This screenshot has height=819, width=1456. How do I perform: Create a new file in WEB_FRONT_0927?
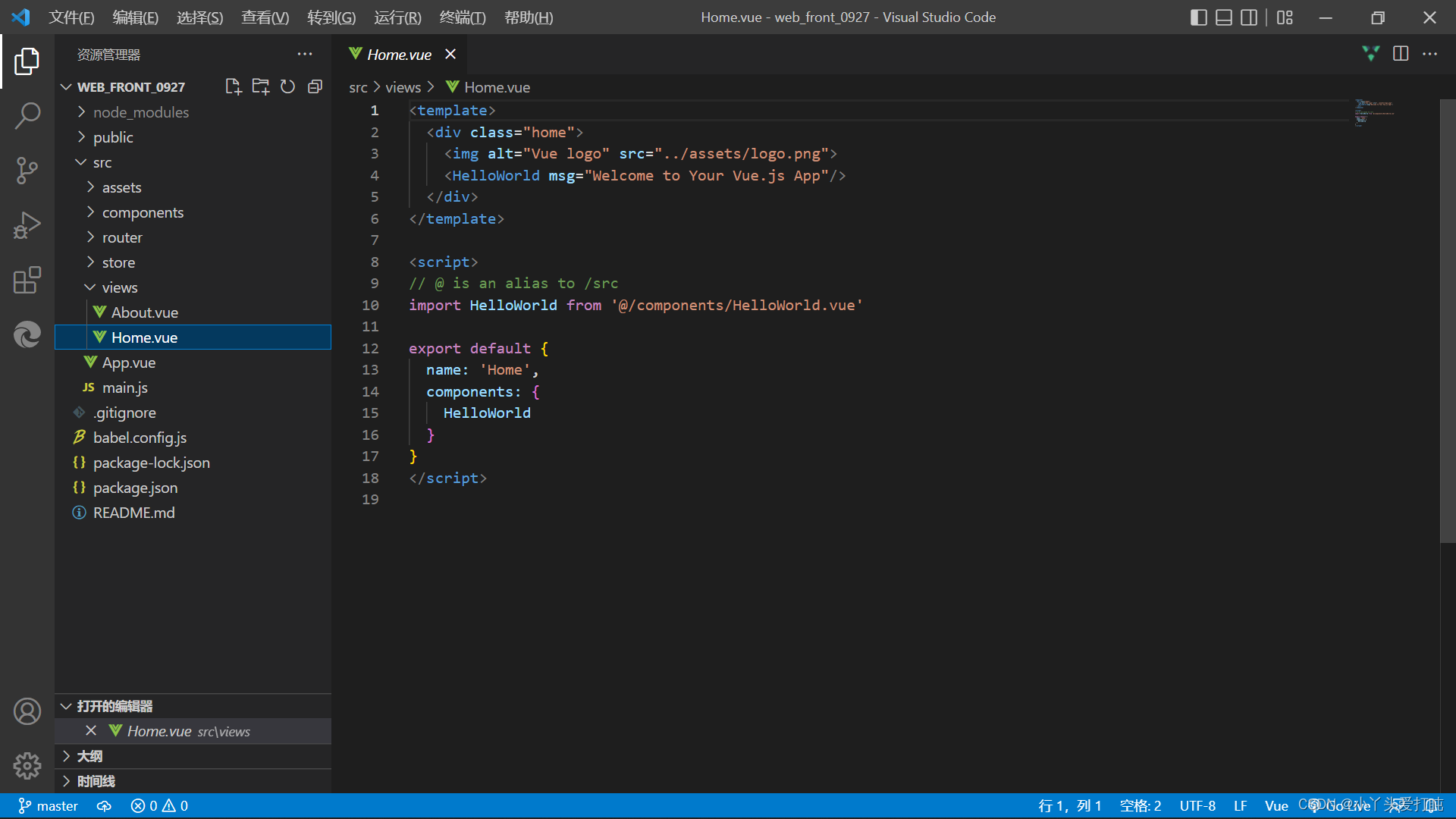tap(234, 86)
